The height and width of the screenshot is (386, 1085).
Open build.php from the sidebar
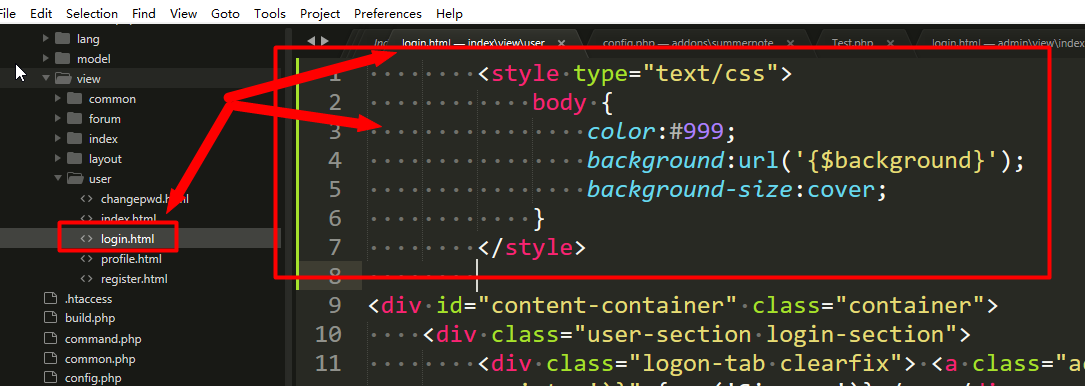[90, 319]
